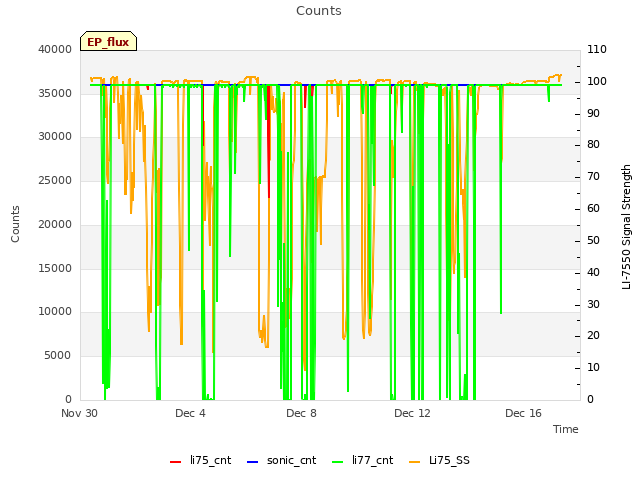Screen dimensions: 640x480
Task: Click the LI-7550 Signal Strength axis label
Action: point(626,227)
